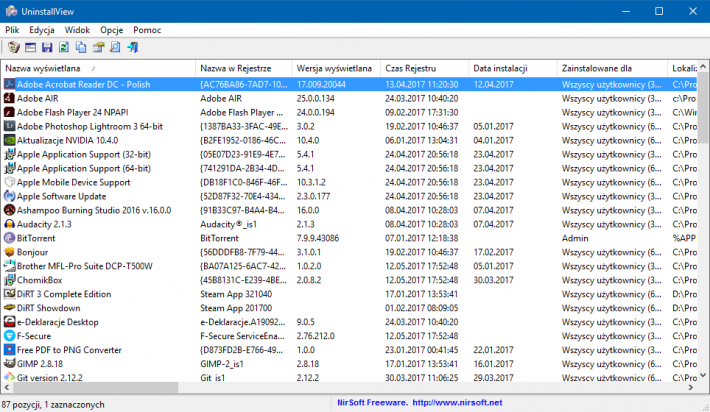
Task: Click the Find magnifier toolbar icon
Action: (115, 47)
